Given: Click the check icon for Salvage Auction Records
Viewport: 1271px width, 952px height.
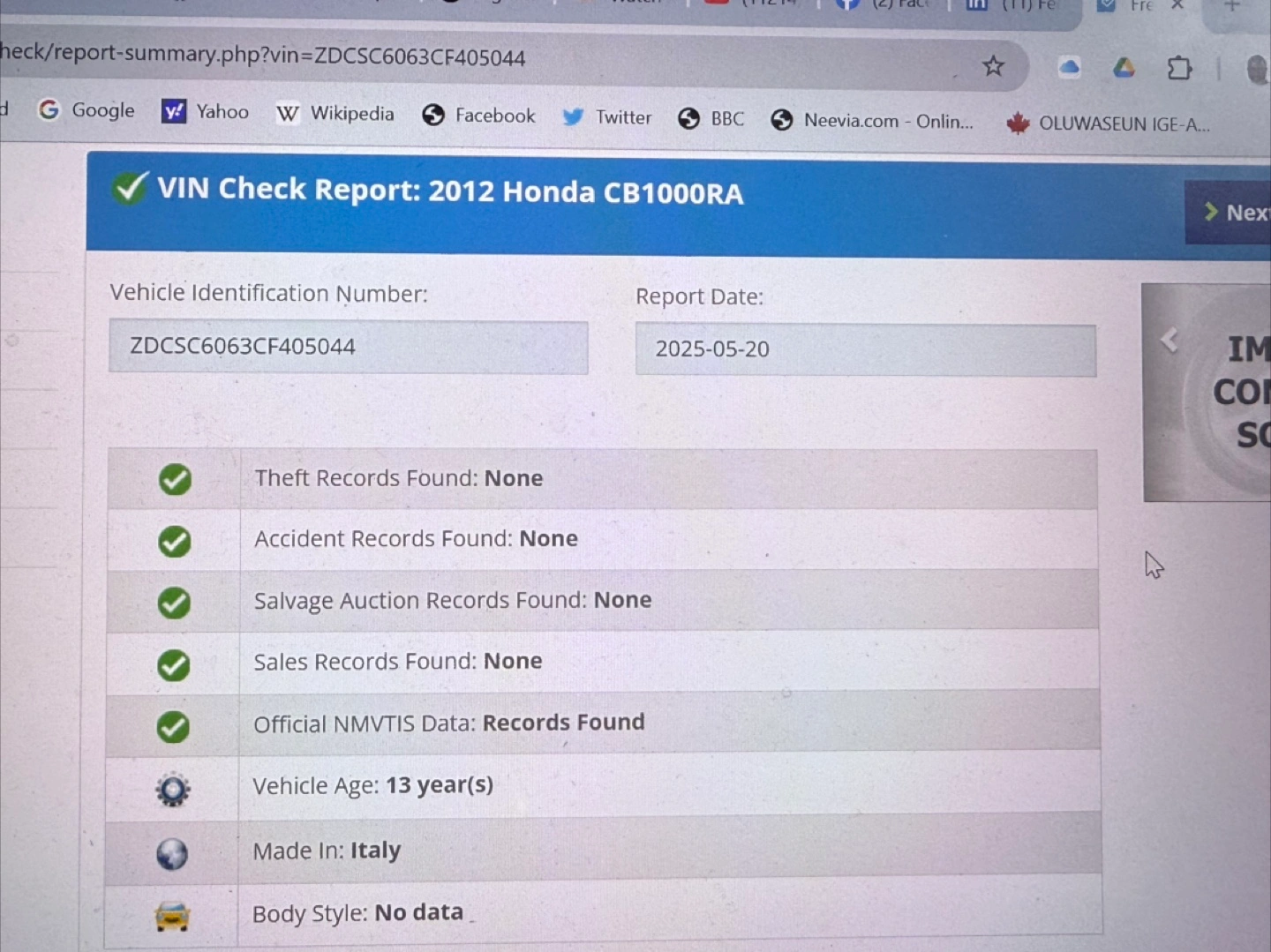Looking at the screenshot, I should pyautogui.click(x=174, y=603).
